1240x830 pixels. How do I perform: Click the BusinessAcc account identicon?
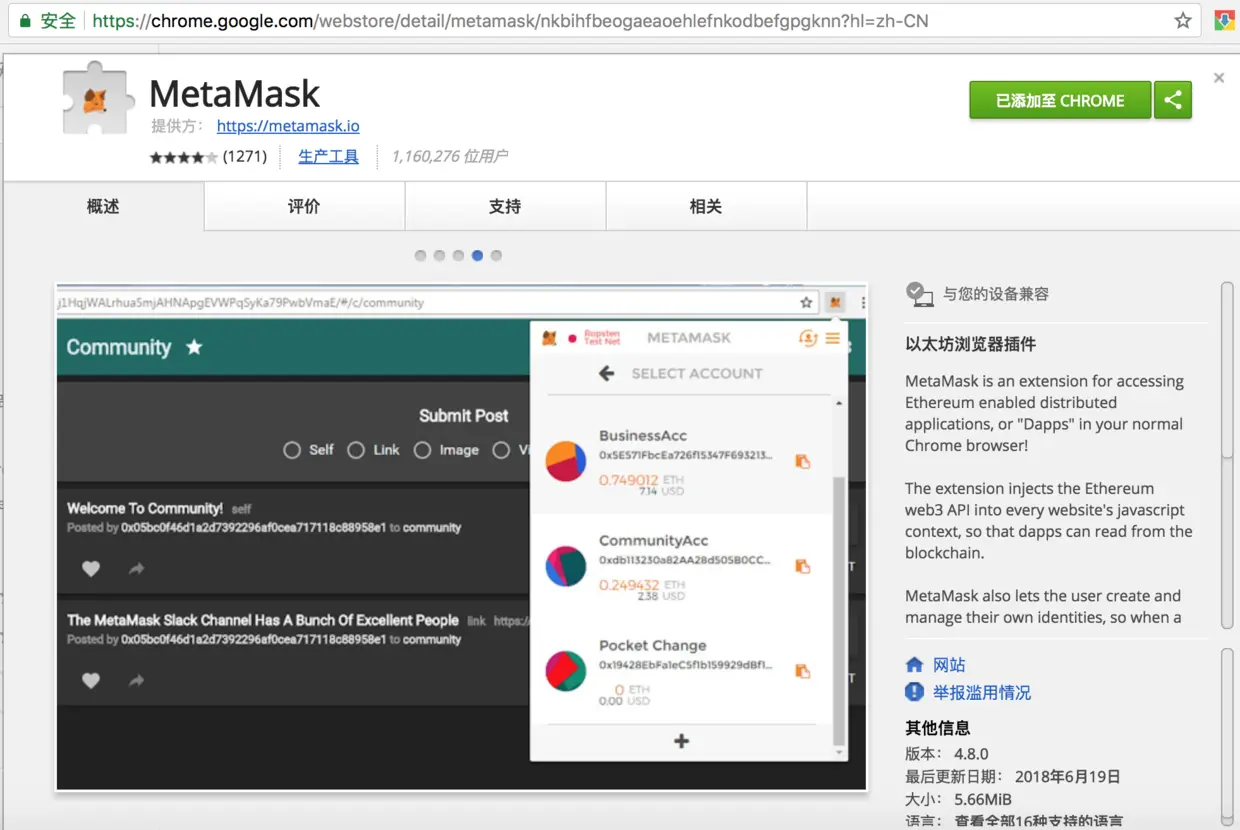(566, 461)
